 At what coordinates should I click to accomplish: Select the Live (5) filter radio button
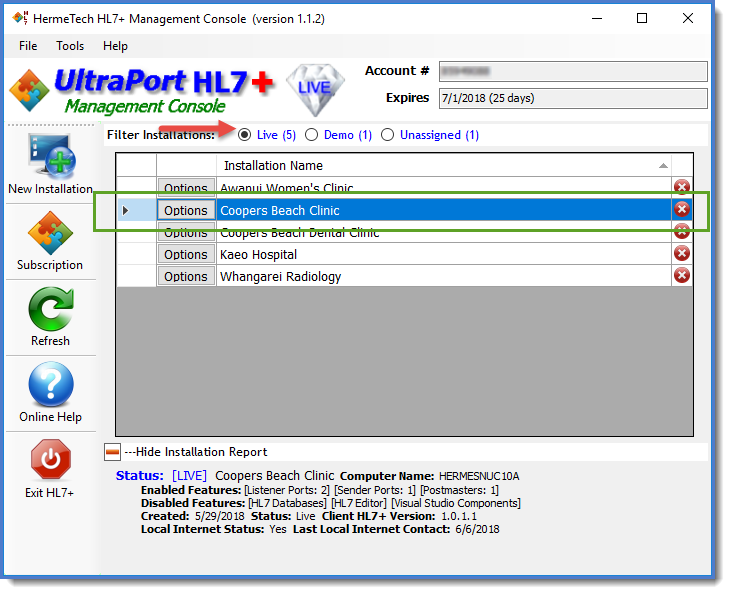point(244,135)
